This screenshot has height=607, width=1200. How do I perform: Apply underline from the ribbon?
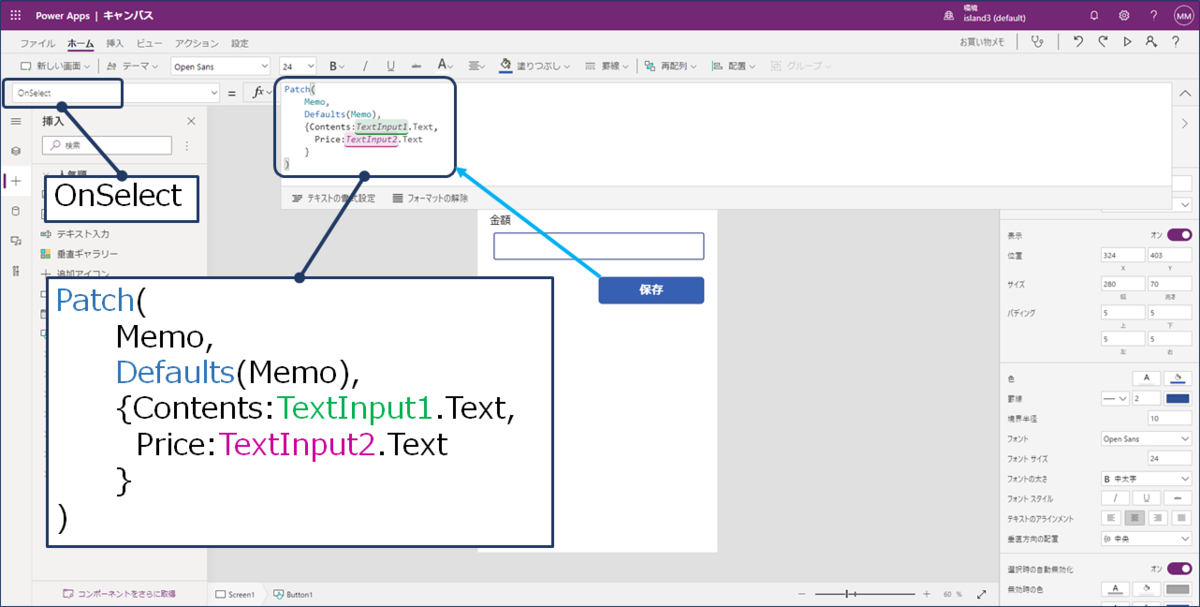click(391, 66)
